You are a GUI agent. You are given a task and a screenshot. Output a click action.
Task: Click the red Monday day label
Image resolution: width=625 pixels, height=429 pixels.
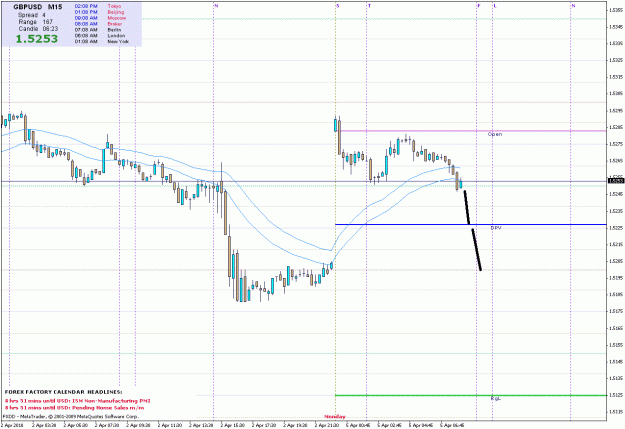coord(335,416)
